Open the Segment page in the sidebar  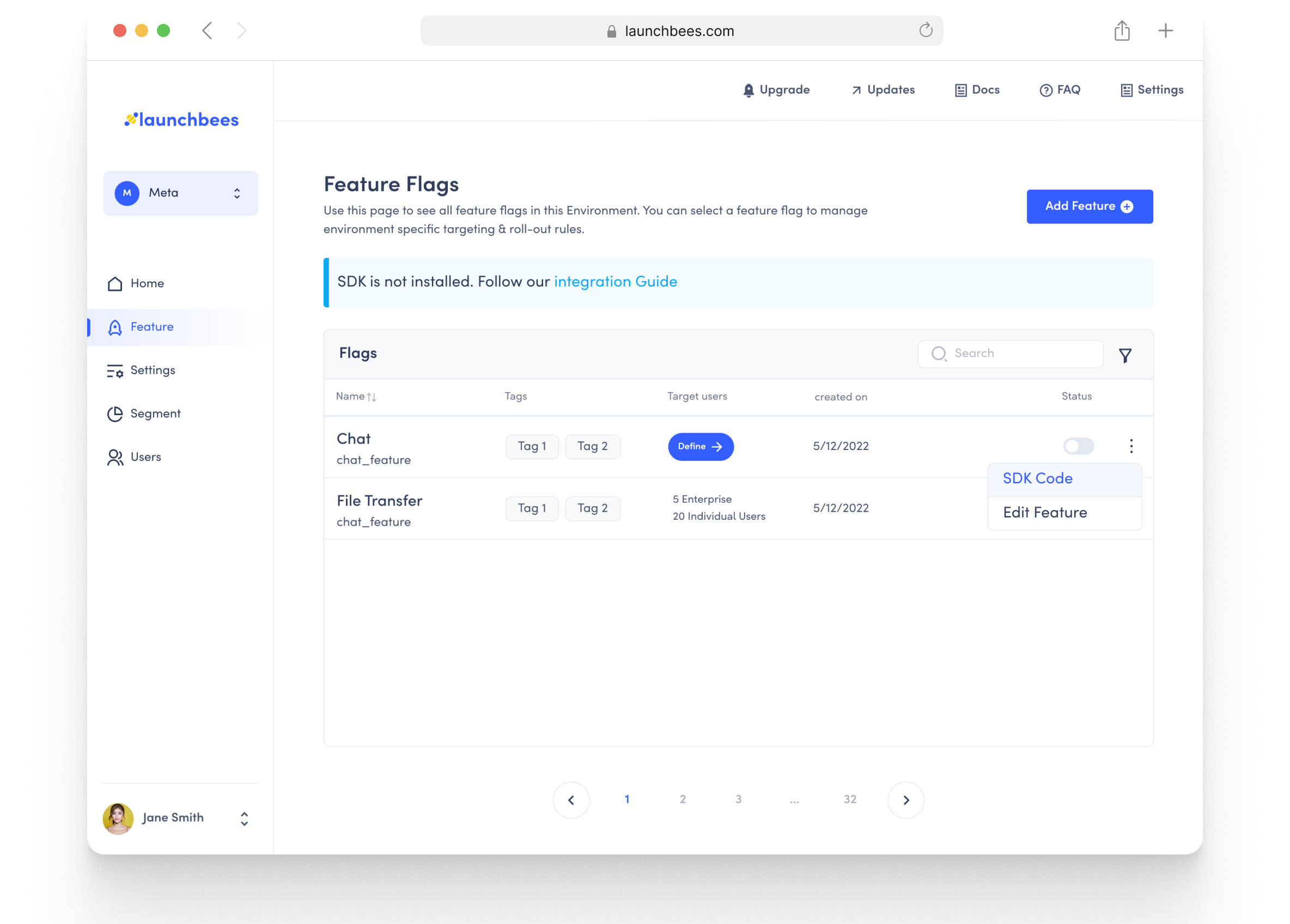click(155, 414)
